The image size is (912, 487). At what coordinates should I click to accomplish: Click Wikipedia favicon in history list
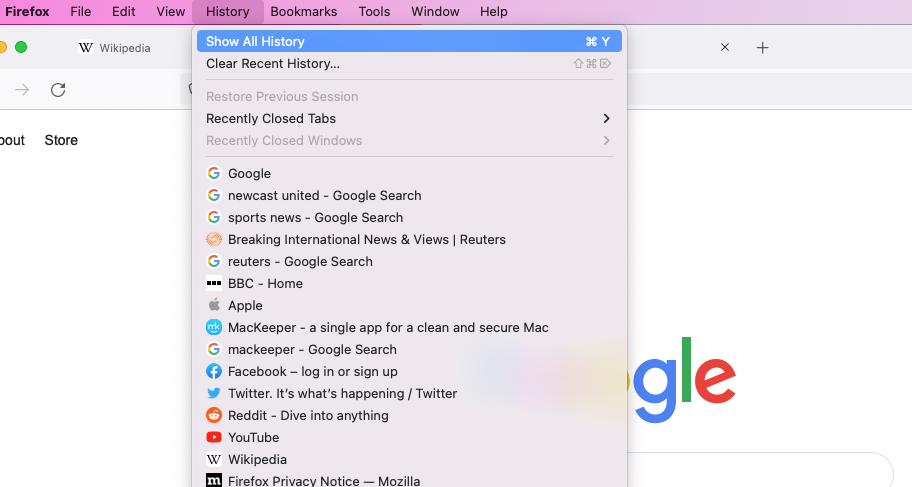(x=214, y=460)
